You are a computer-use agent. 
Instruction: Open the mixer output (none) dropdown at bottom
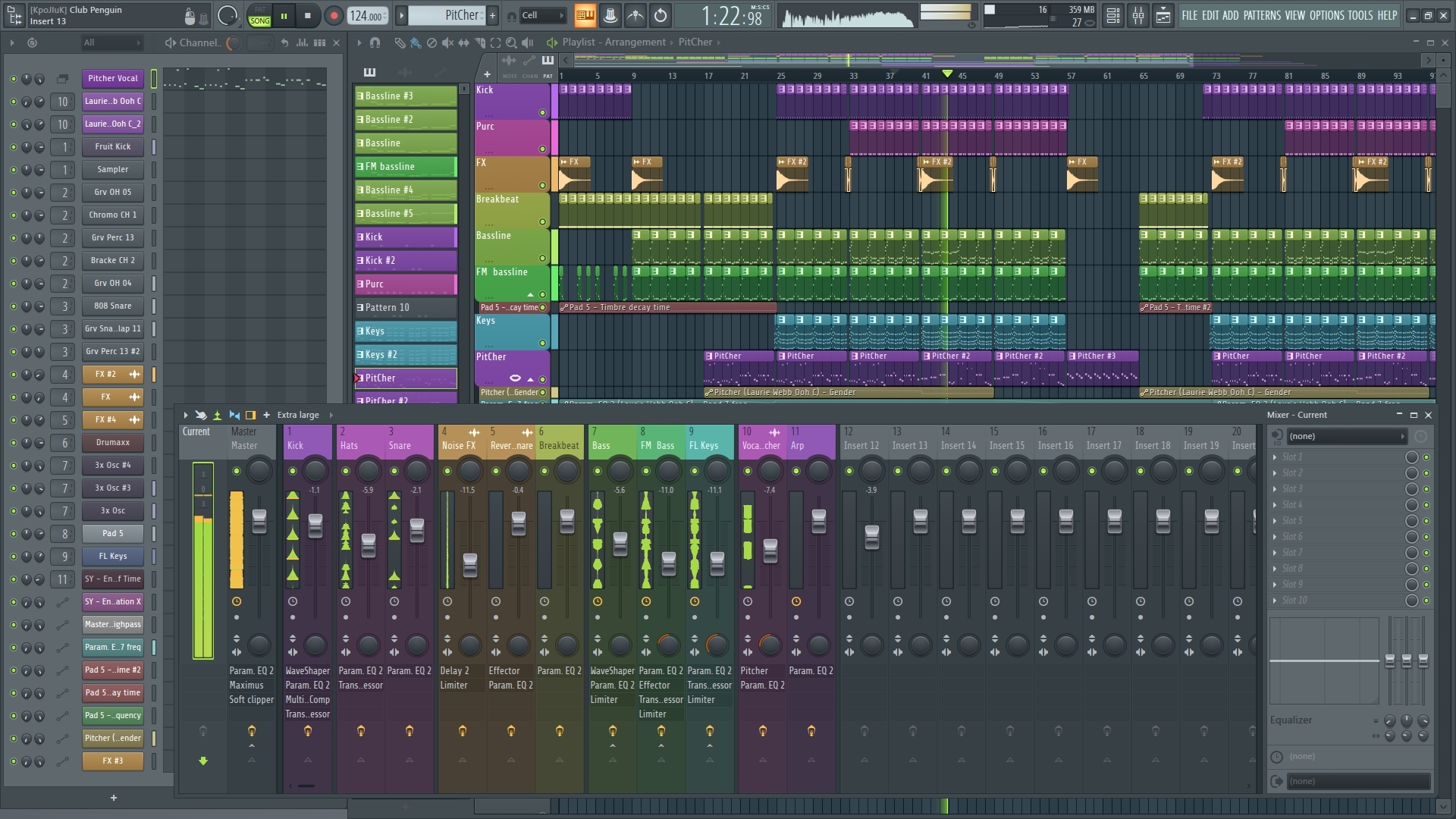[1357, 781]
